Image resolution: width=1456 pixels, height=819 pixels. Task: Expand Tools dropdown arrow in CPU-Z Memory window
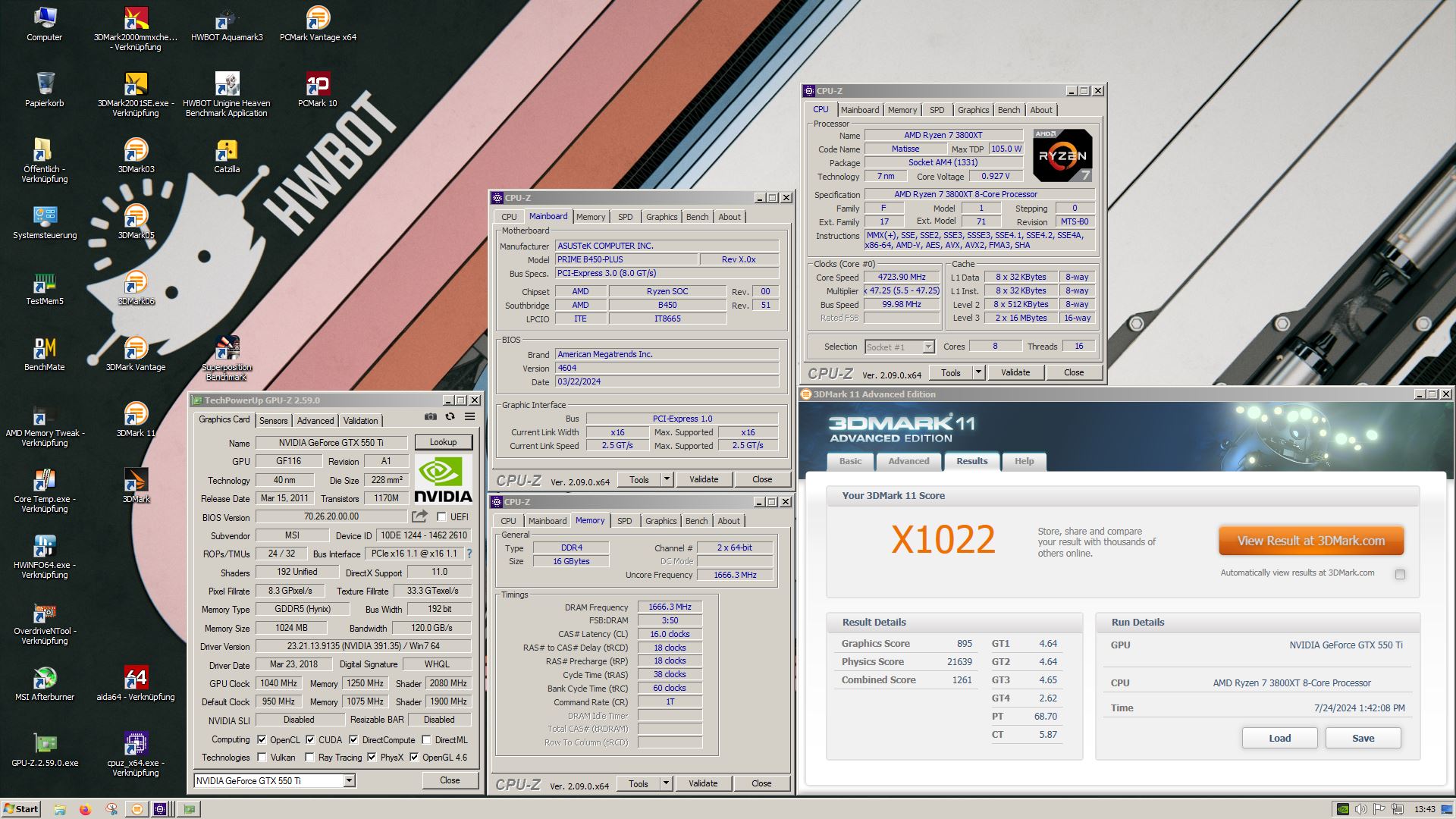point(666,783)
